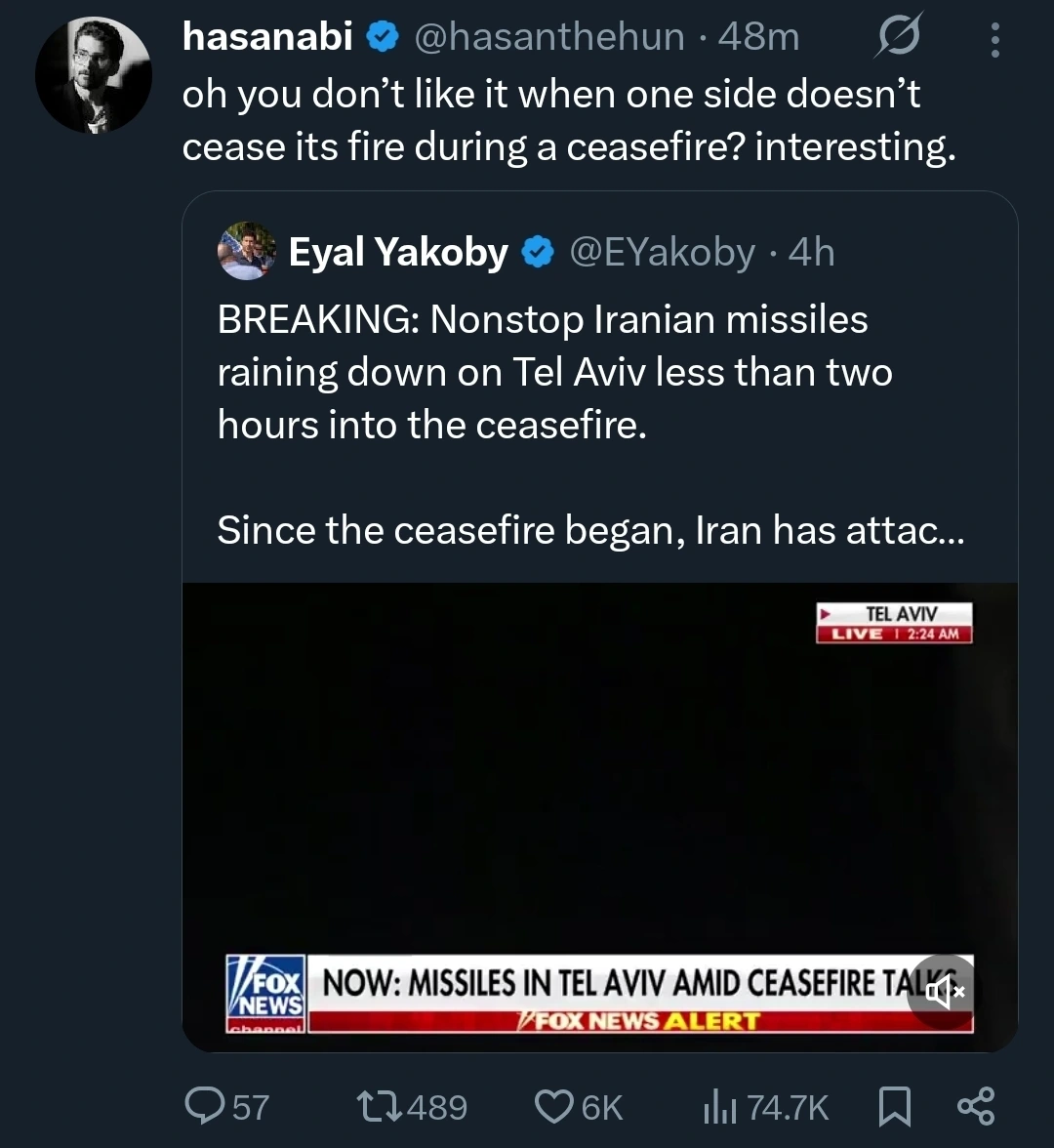
Task: Open the @hasanthehun handle link
Action: 549,37
